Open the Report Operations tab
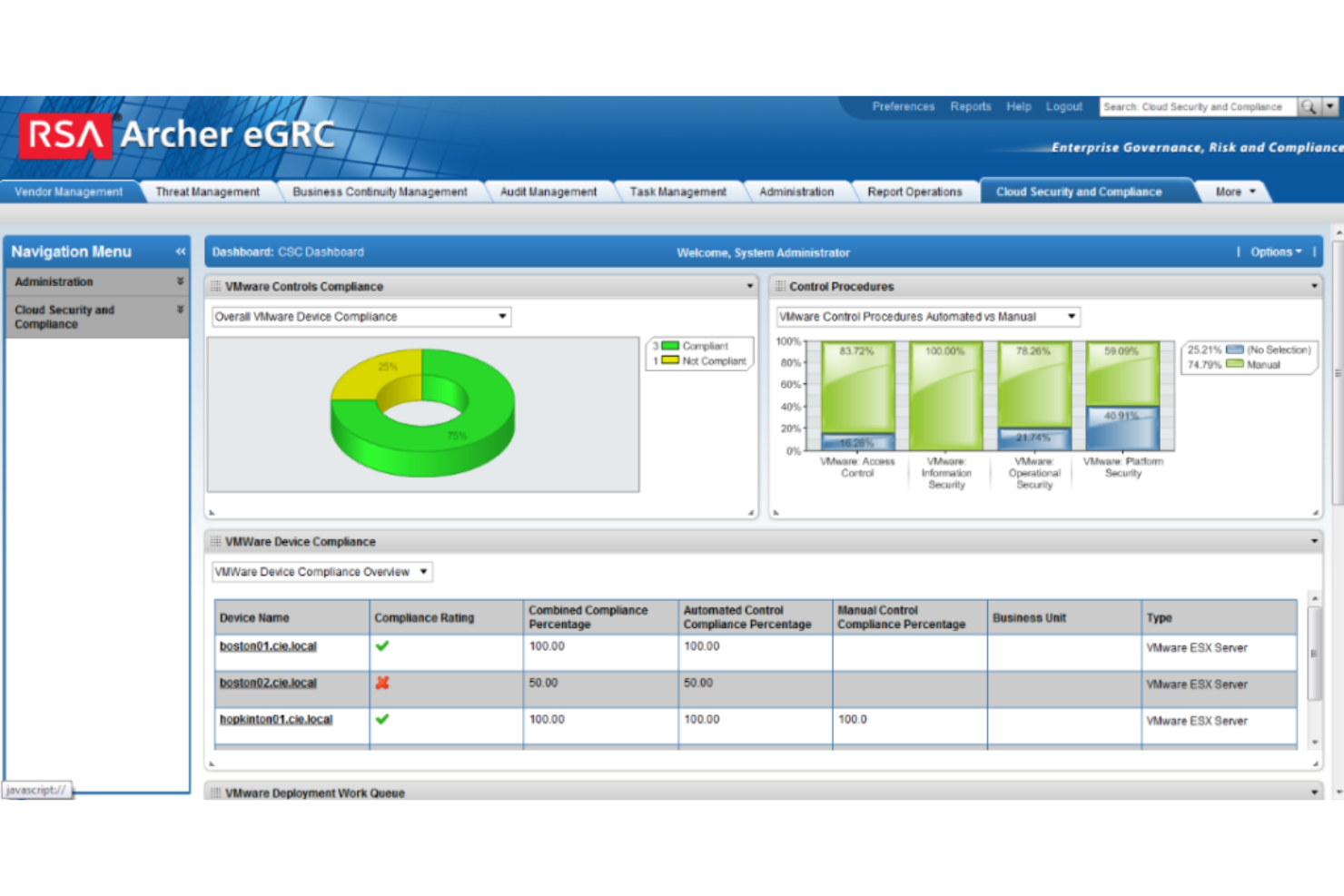Viewport: 1344px width, 896px height. pos(914,192)
